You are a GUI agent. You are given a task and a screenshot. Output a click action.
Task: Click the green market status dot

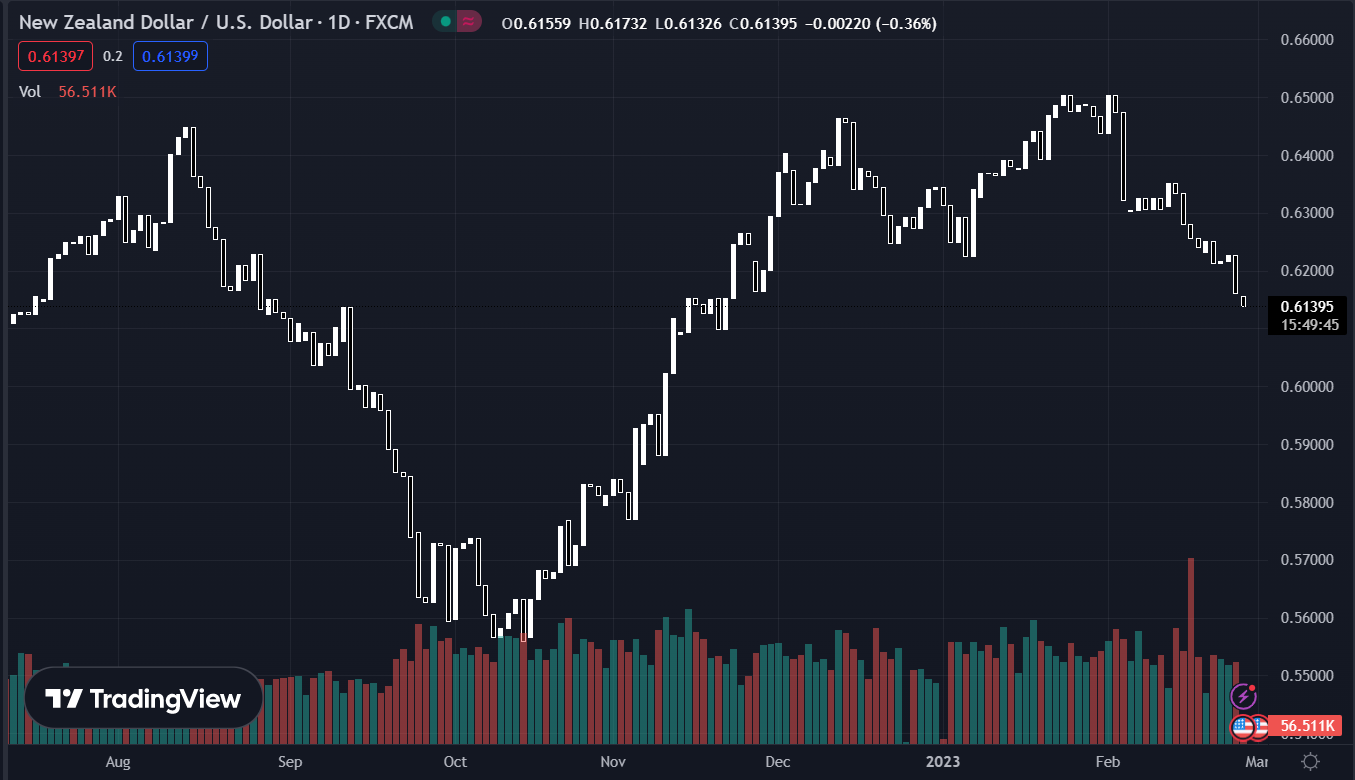(445, 22)
